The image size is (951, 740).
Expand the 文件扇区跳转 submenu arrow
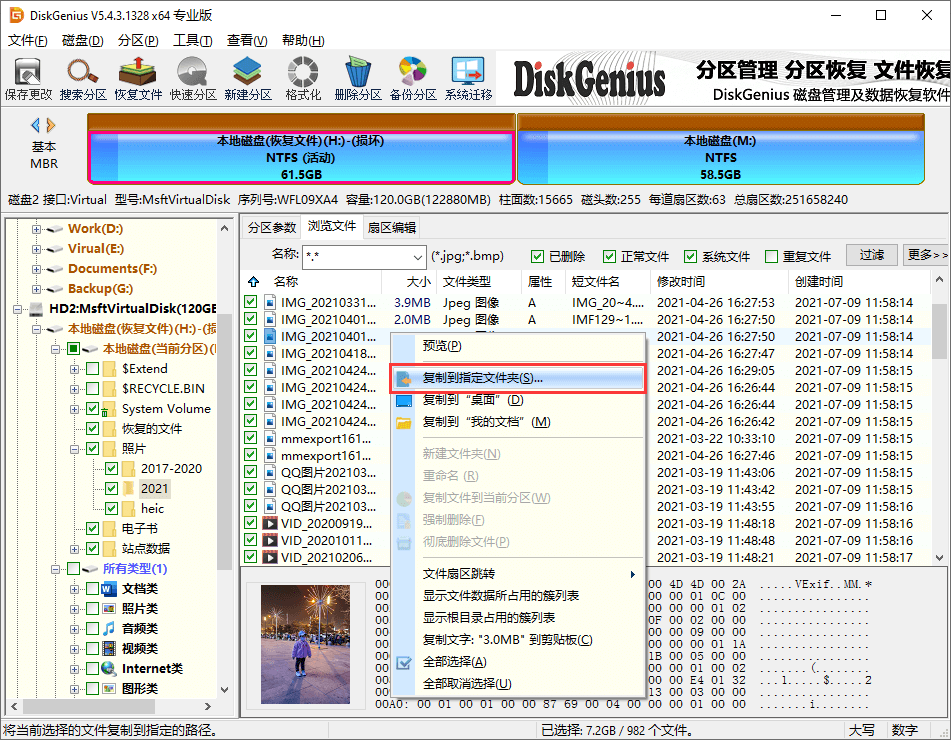[x=632, y=574]
